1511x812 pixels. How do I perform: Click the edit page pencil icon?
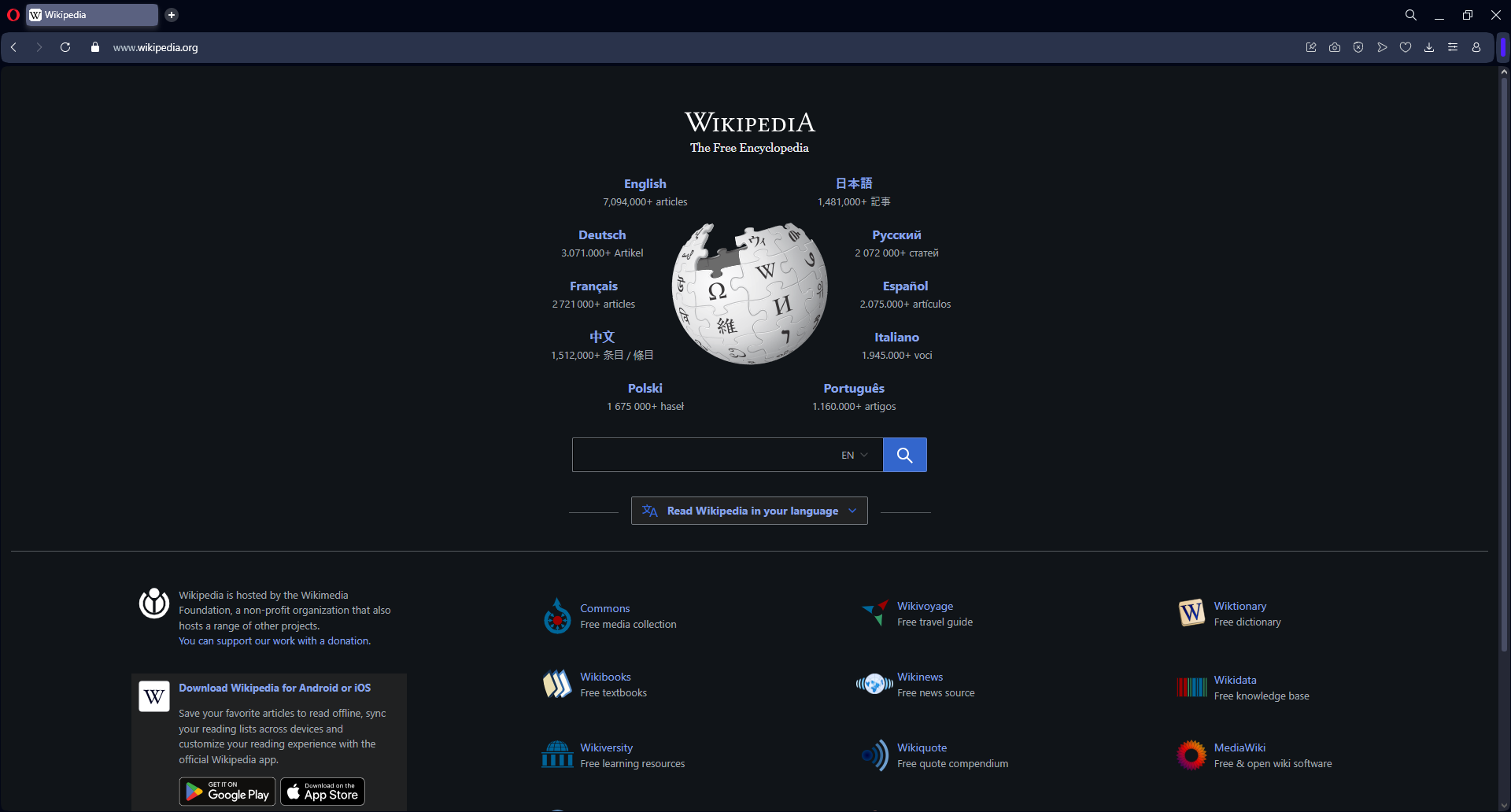click(1311, 47)
